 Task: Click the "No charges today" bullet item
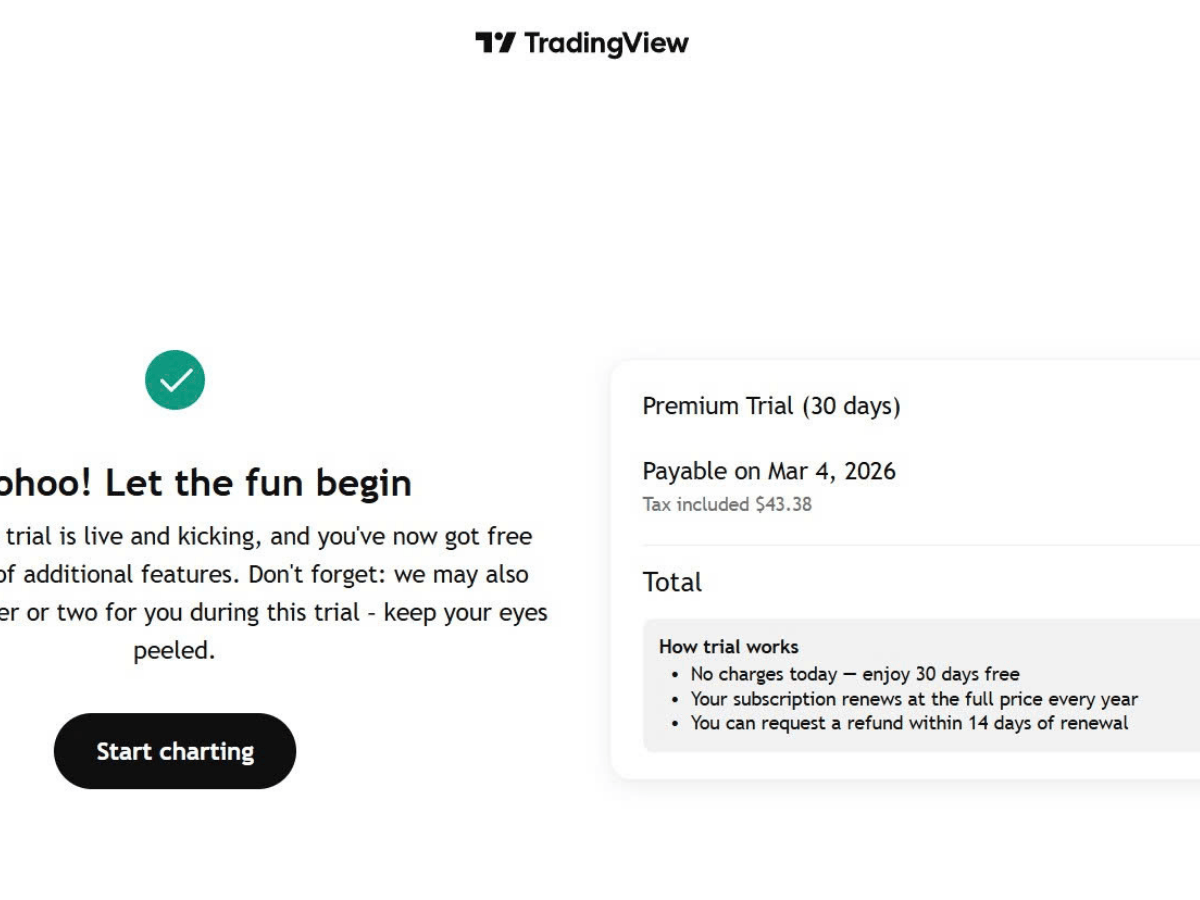point(855,674)
